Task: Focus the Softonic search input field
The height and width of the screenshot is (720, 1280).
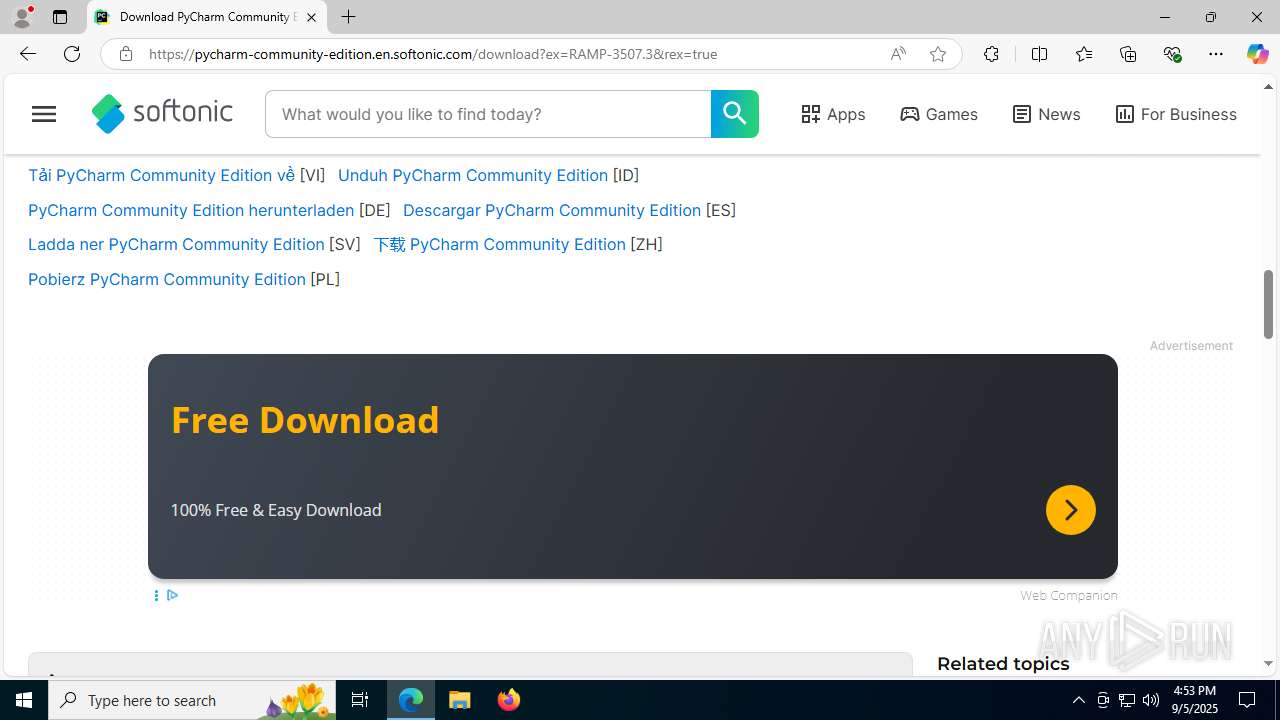Action: [x=488, y=114]
